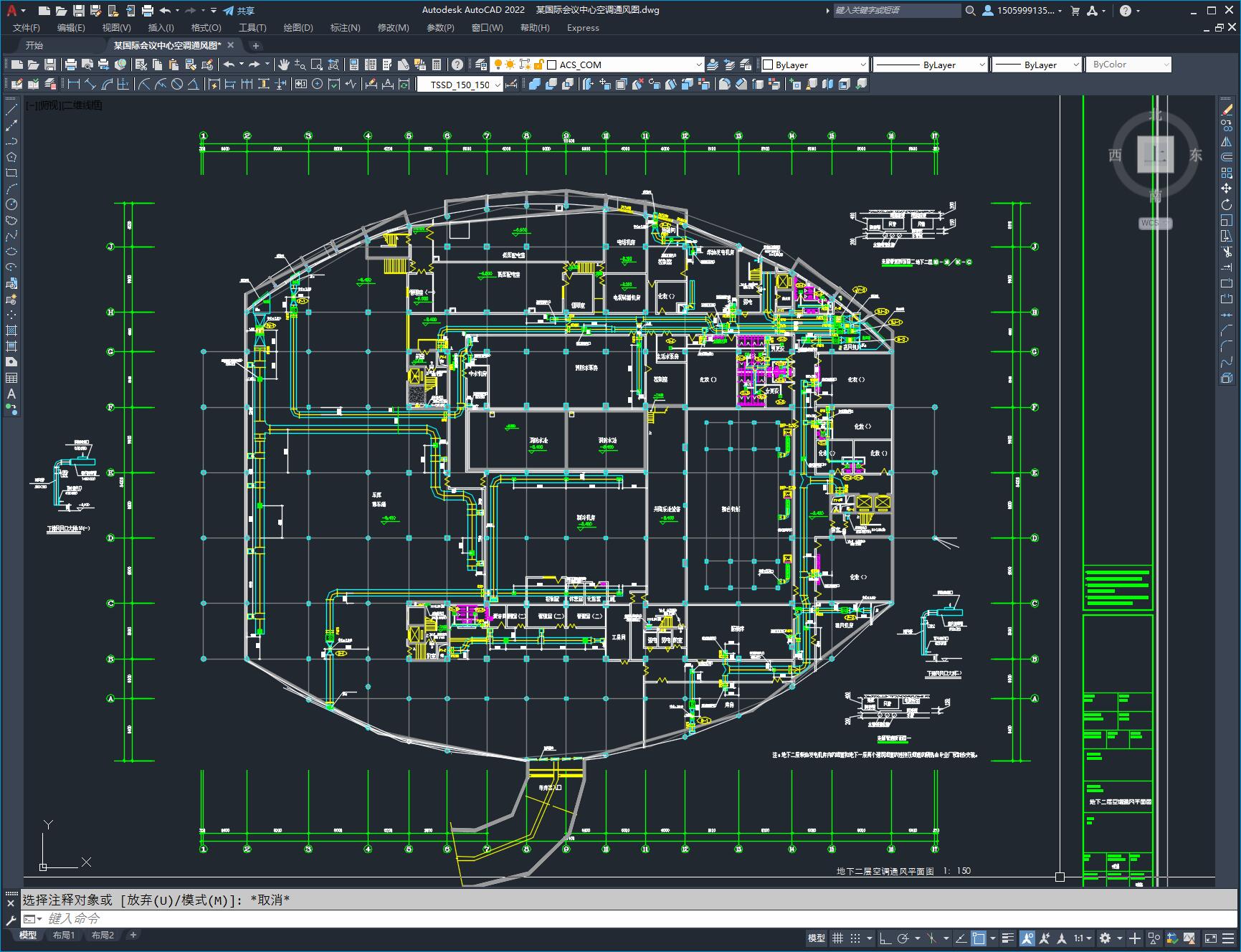Click the 共享 share button
This screenshot has width=1241, height=952.
pyautogui.click(x=239, y=11)
